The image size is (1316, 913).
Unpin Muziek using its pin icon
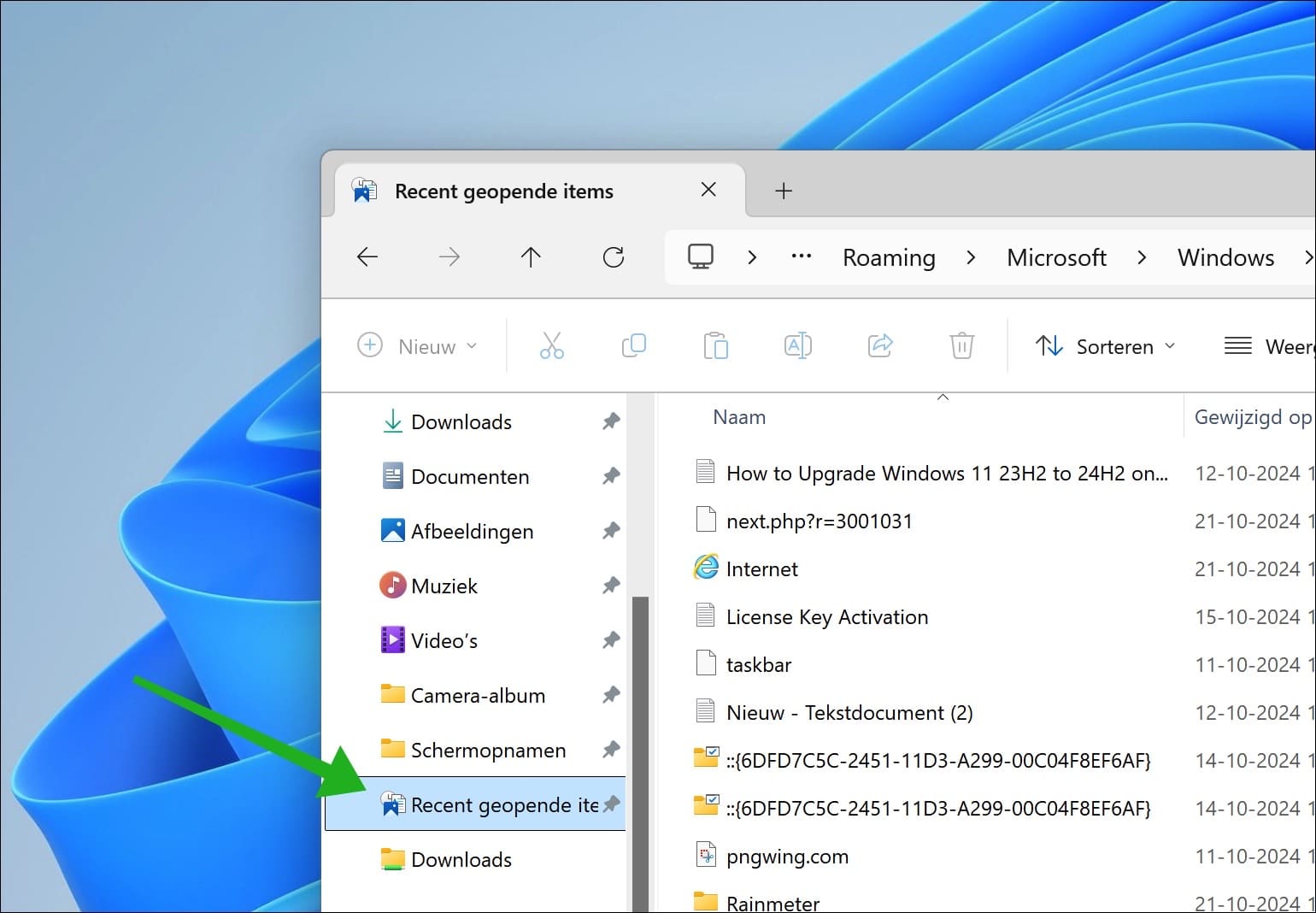click(611, 586)
